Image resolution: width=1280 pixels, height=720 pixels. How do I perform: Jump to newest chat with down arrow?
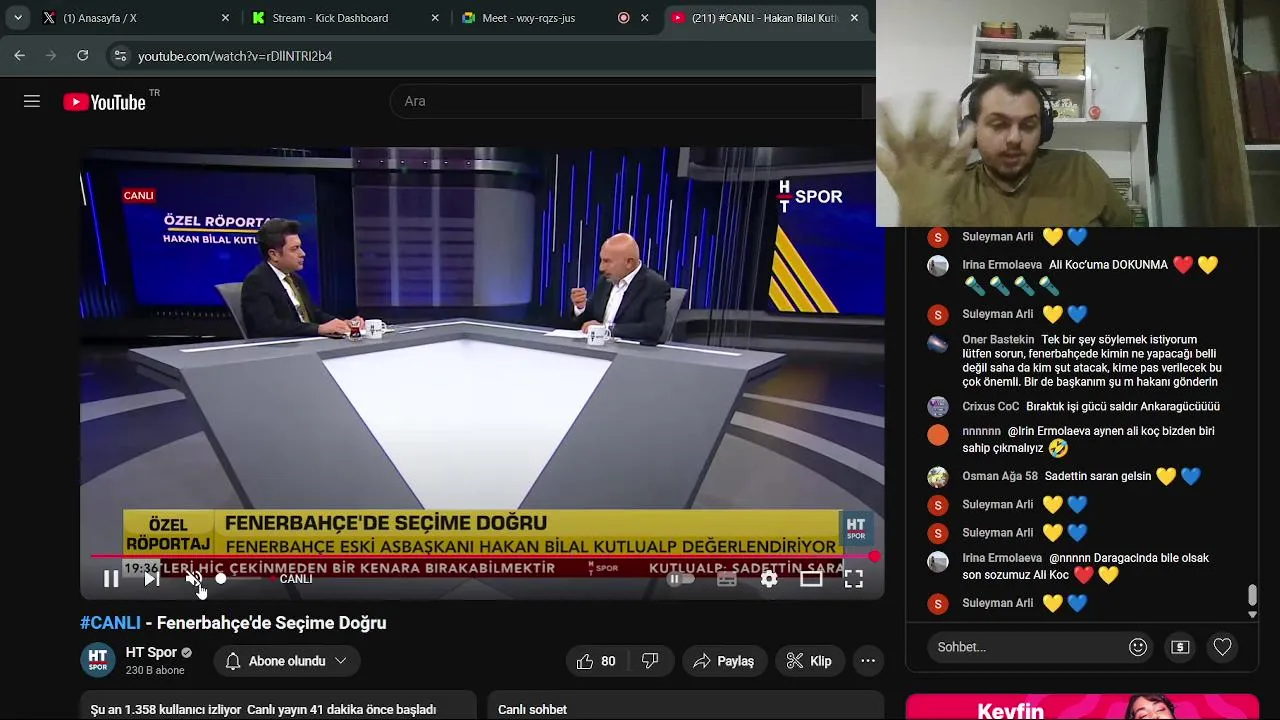(1252, 614)
